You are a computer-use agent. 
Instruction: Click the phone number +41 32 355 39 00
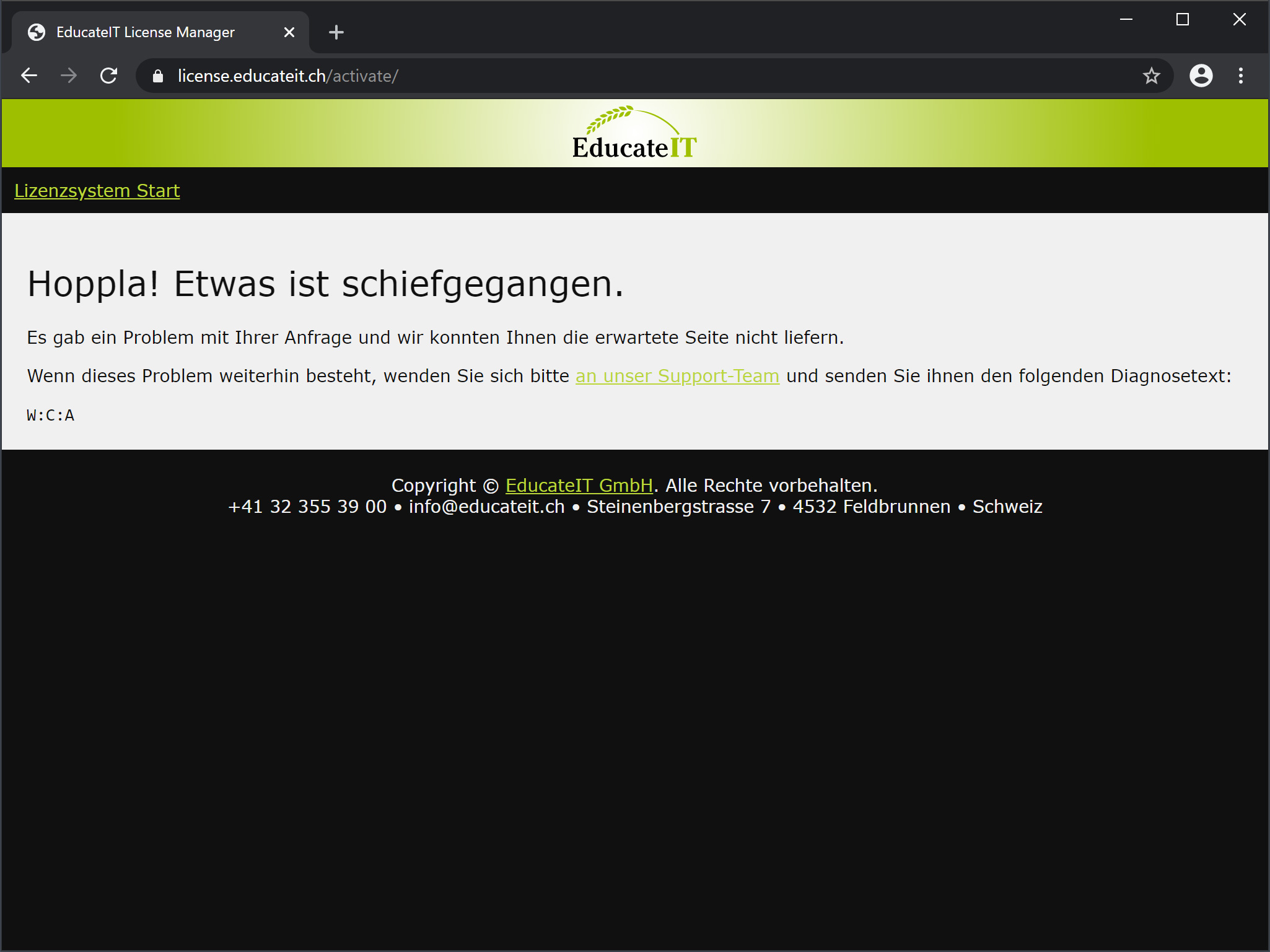pos(308,506)
